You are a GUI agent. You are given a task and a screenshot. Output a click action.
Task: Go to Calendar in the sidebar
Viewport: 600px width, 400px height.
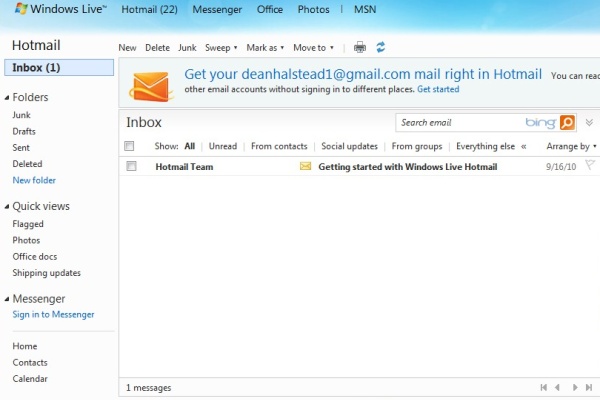pos(30,379)
